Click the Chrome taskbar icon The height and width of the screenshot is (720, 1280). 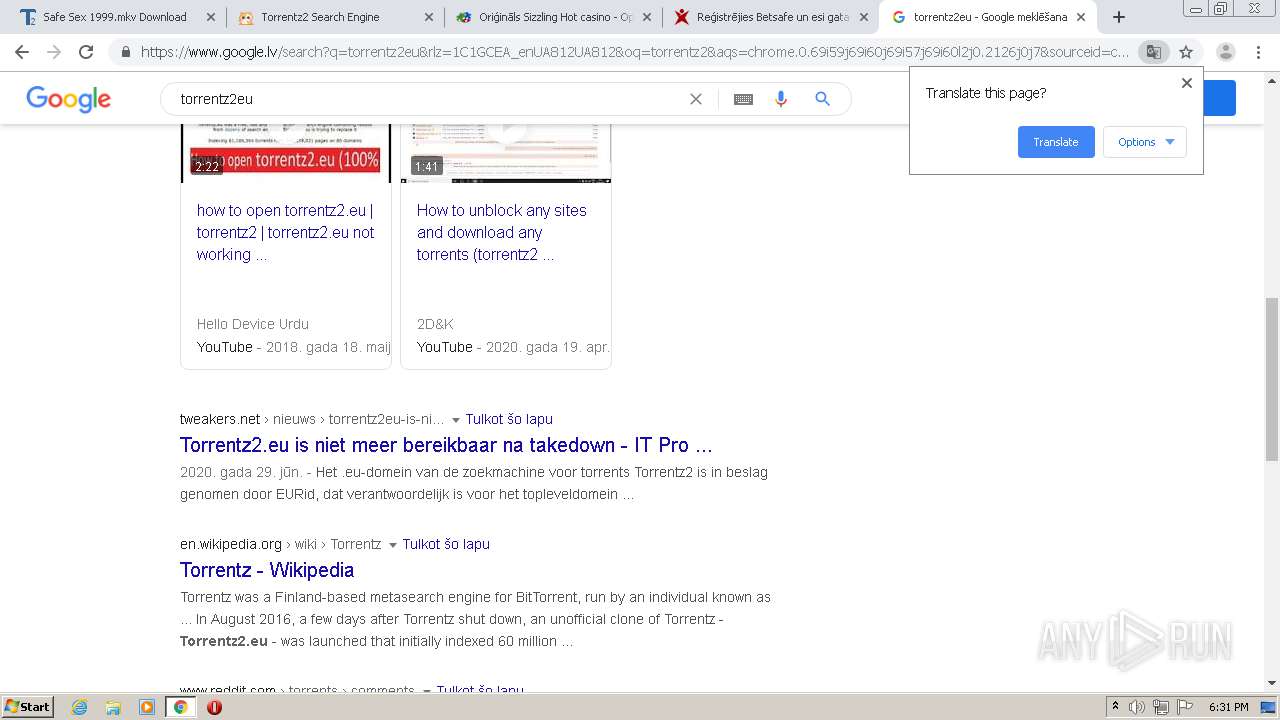pos(181,707)
